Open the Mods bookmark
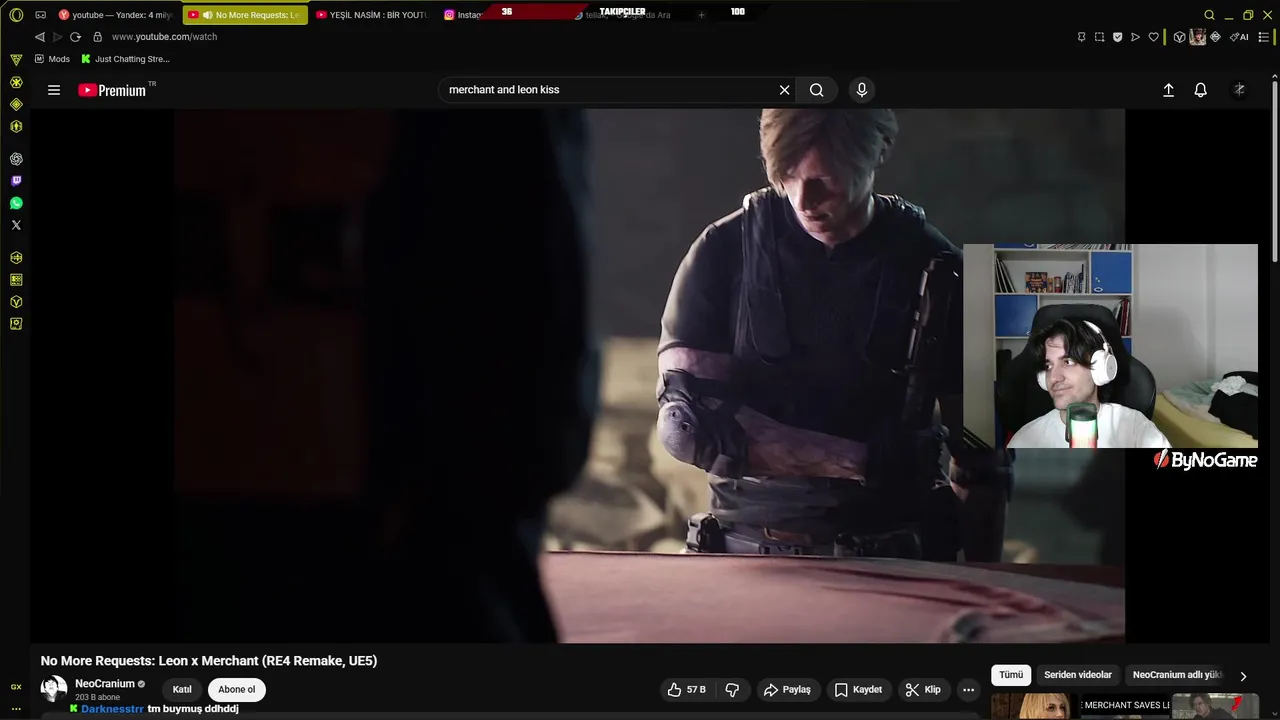This screenshot has height=720, width=1280. pos(52,59)
